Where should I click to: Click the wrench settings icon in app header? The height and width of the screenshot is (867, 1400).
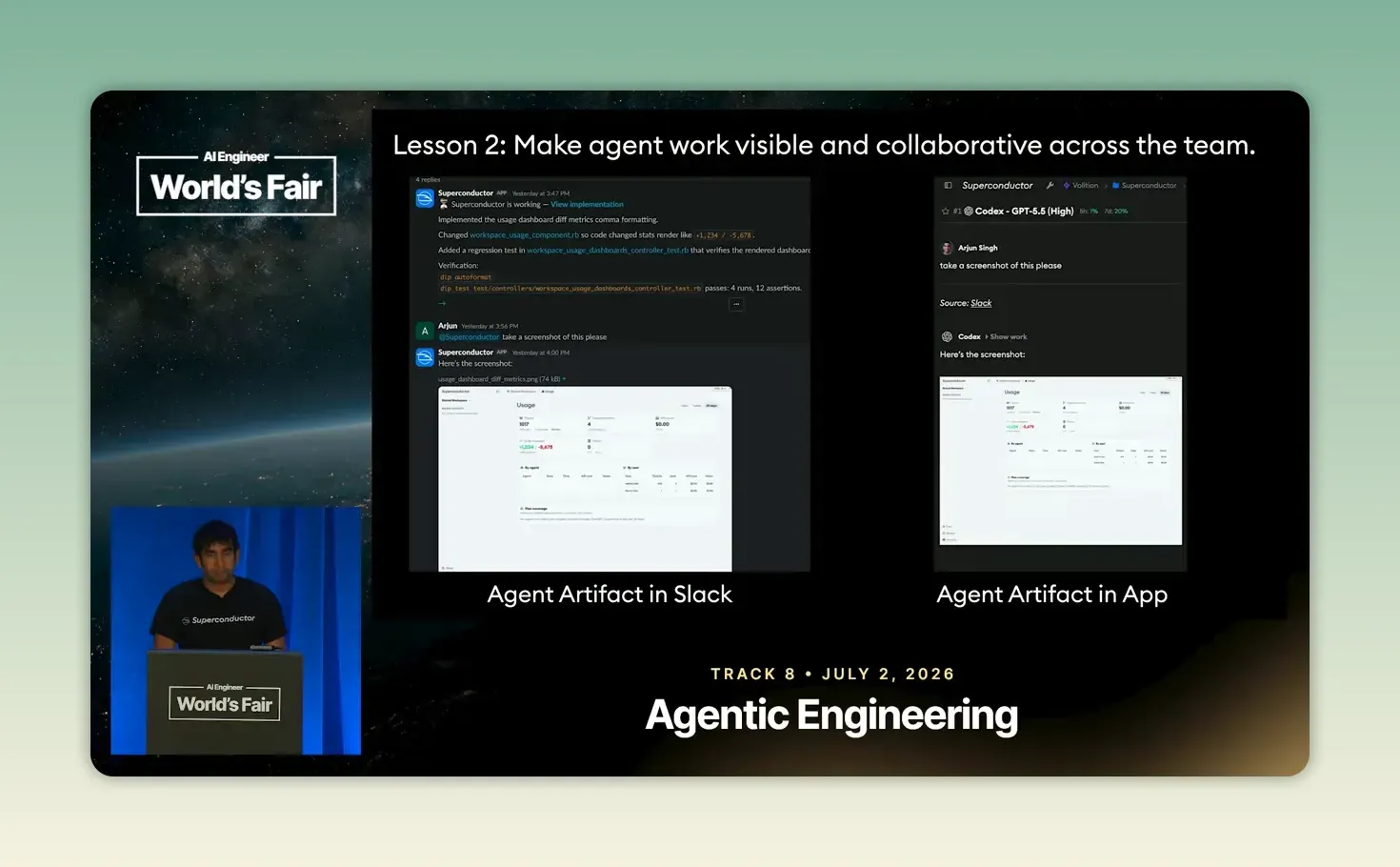coord(1050,186)
